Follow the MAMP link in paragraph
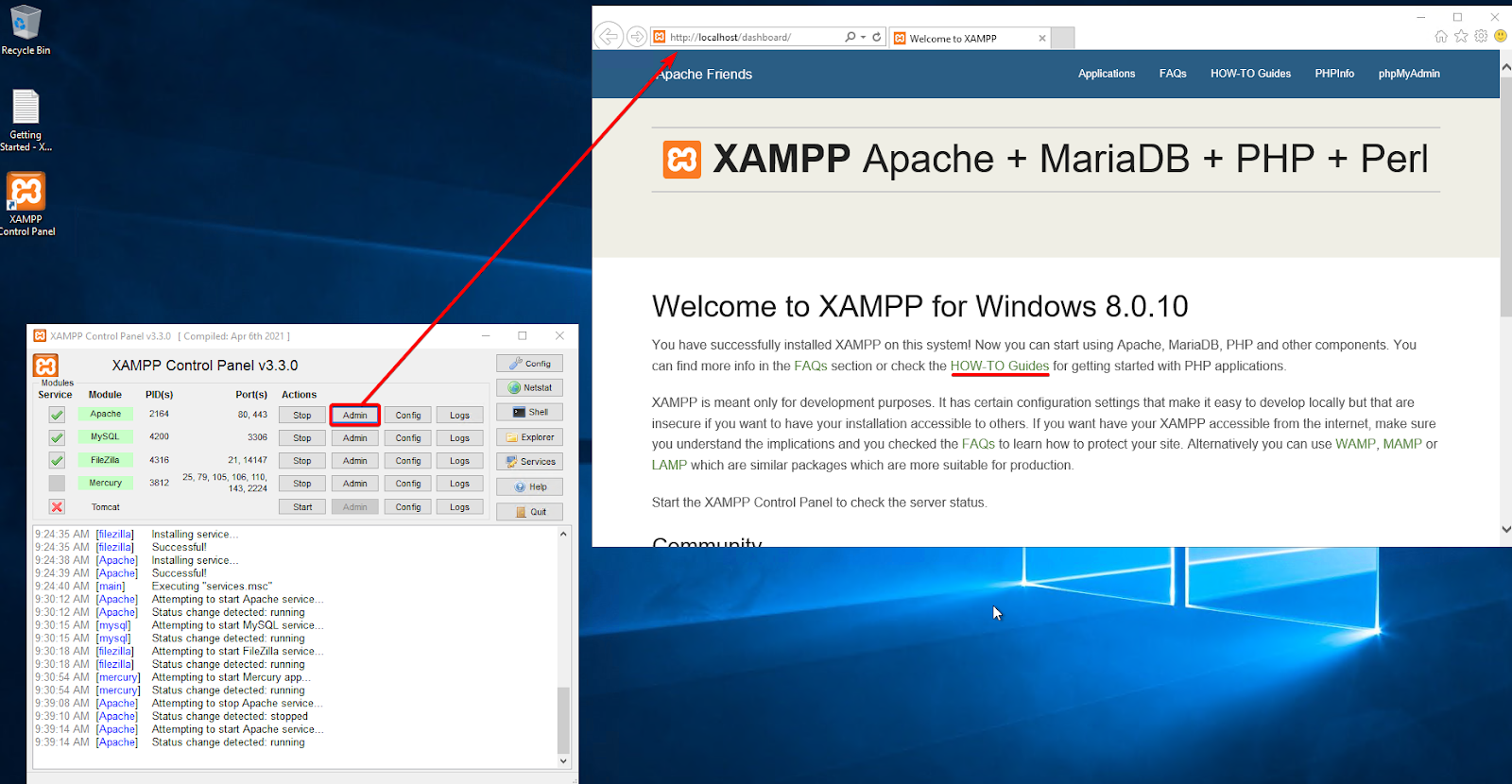This screenshot has width=1512, height=784. click(x=1402, y=444)
